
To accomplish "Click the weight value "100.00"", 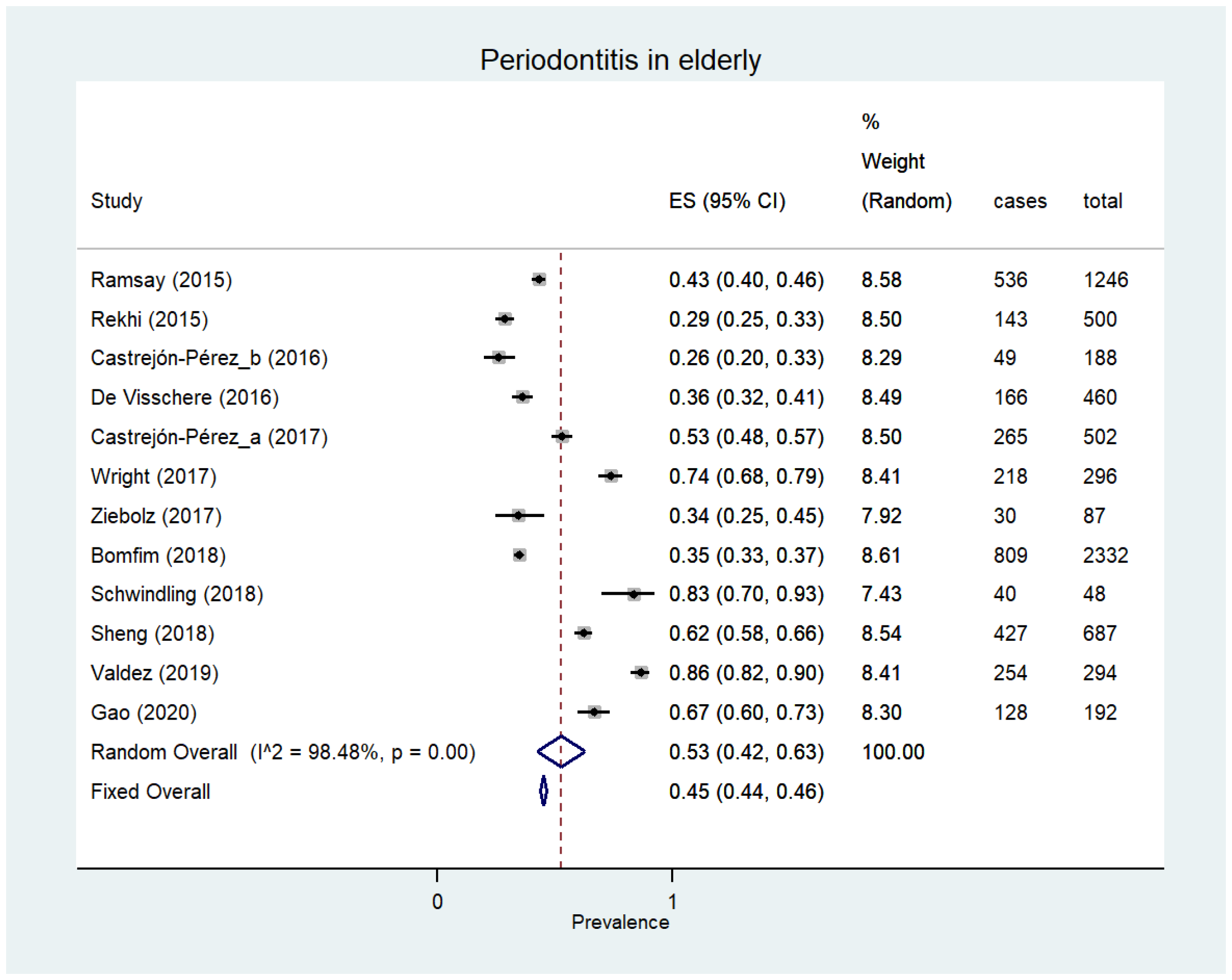I will pos(893,752).
